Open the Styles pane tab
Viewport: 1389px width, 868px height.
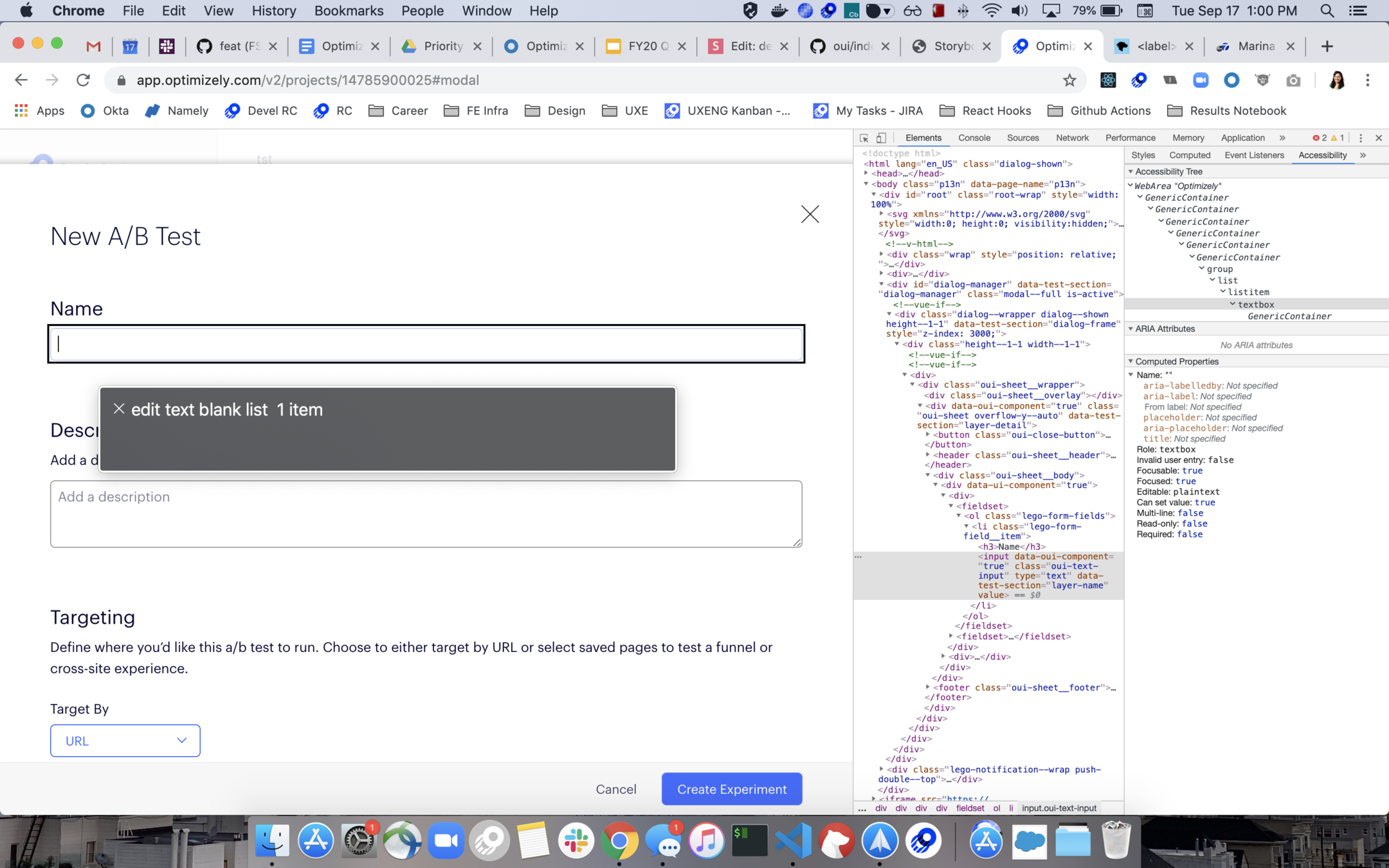(x=1143, y=155)
